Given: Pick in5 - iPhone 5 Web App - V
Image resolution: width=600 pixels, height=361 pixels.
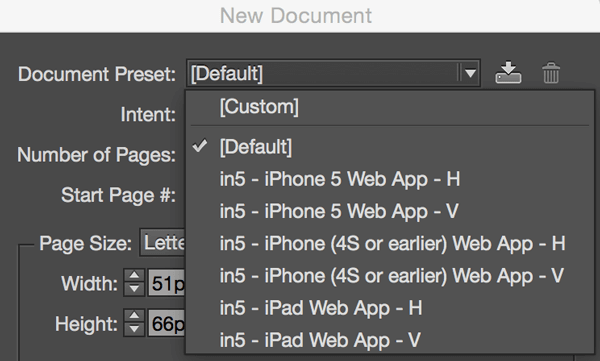Looking at the screenshot, I should [390, 211].
